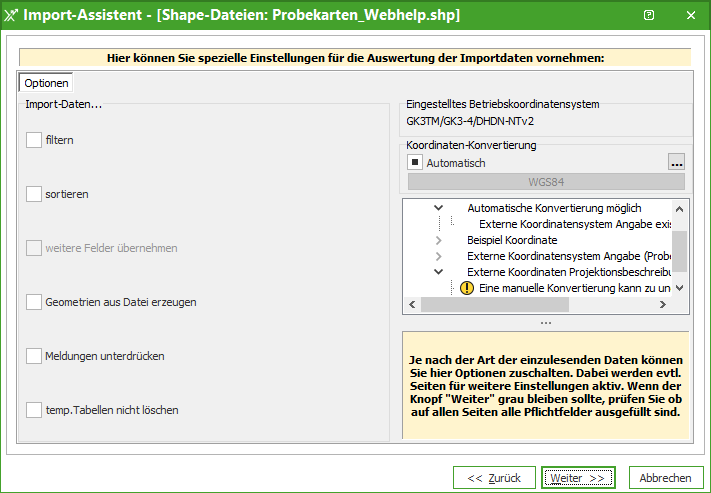The image size is (711, 493).
Task: Enable the 'filtern' checkbox
Action: tap(34, 140)
